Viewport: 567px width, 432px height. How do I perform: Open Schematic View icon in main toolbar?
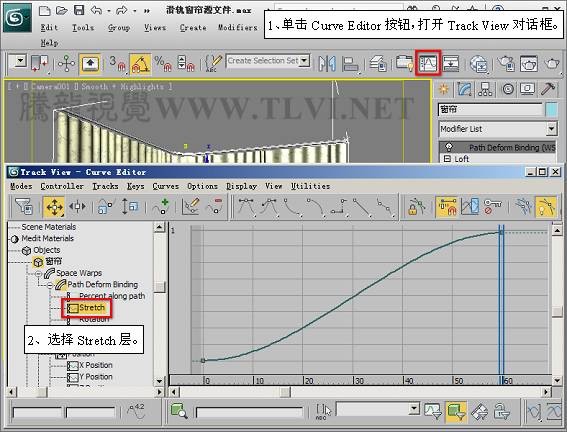tap(451, 64)
